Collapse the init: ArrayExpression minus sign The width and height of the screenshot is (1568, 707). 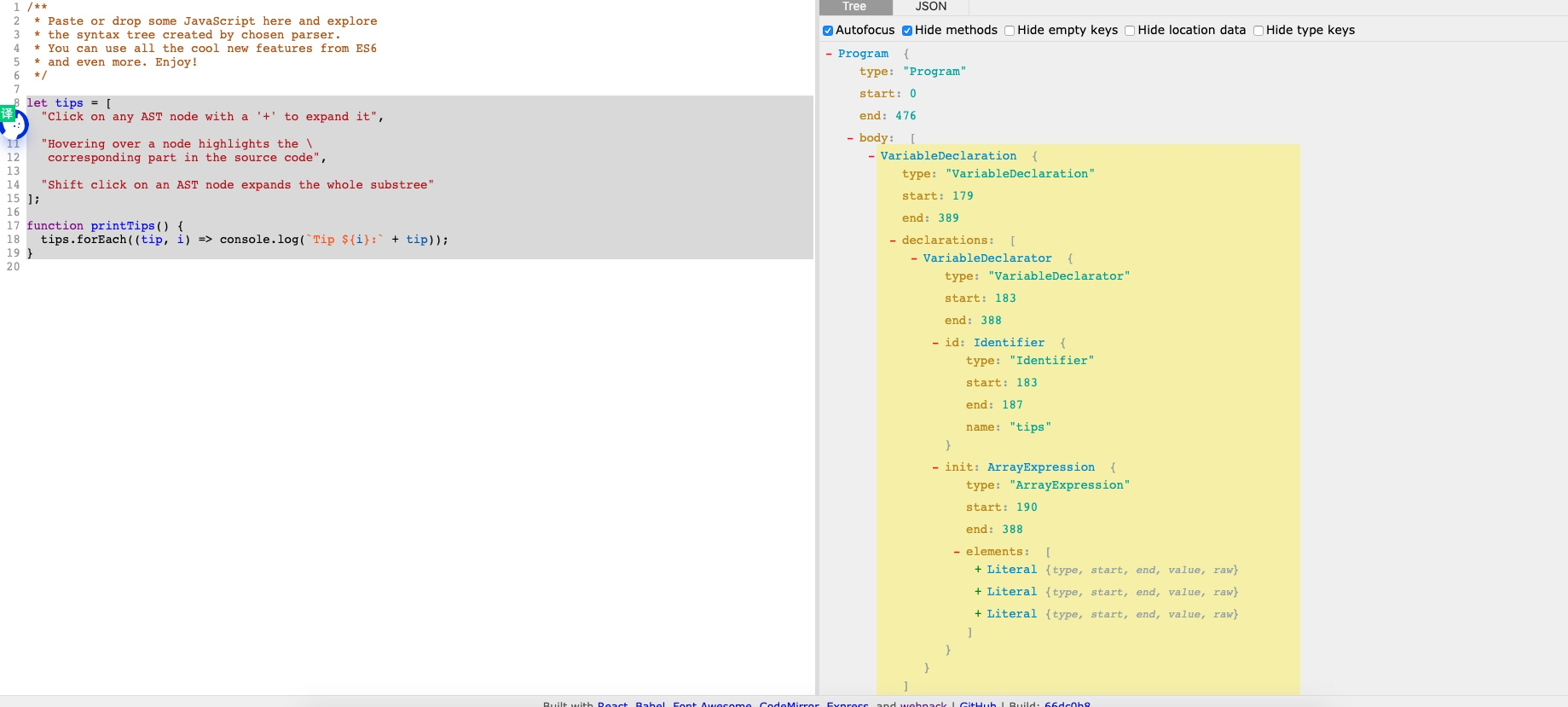(935, 467)
